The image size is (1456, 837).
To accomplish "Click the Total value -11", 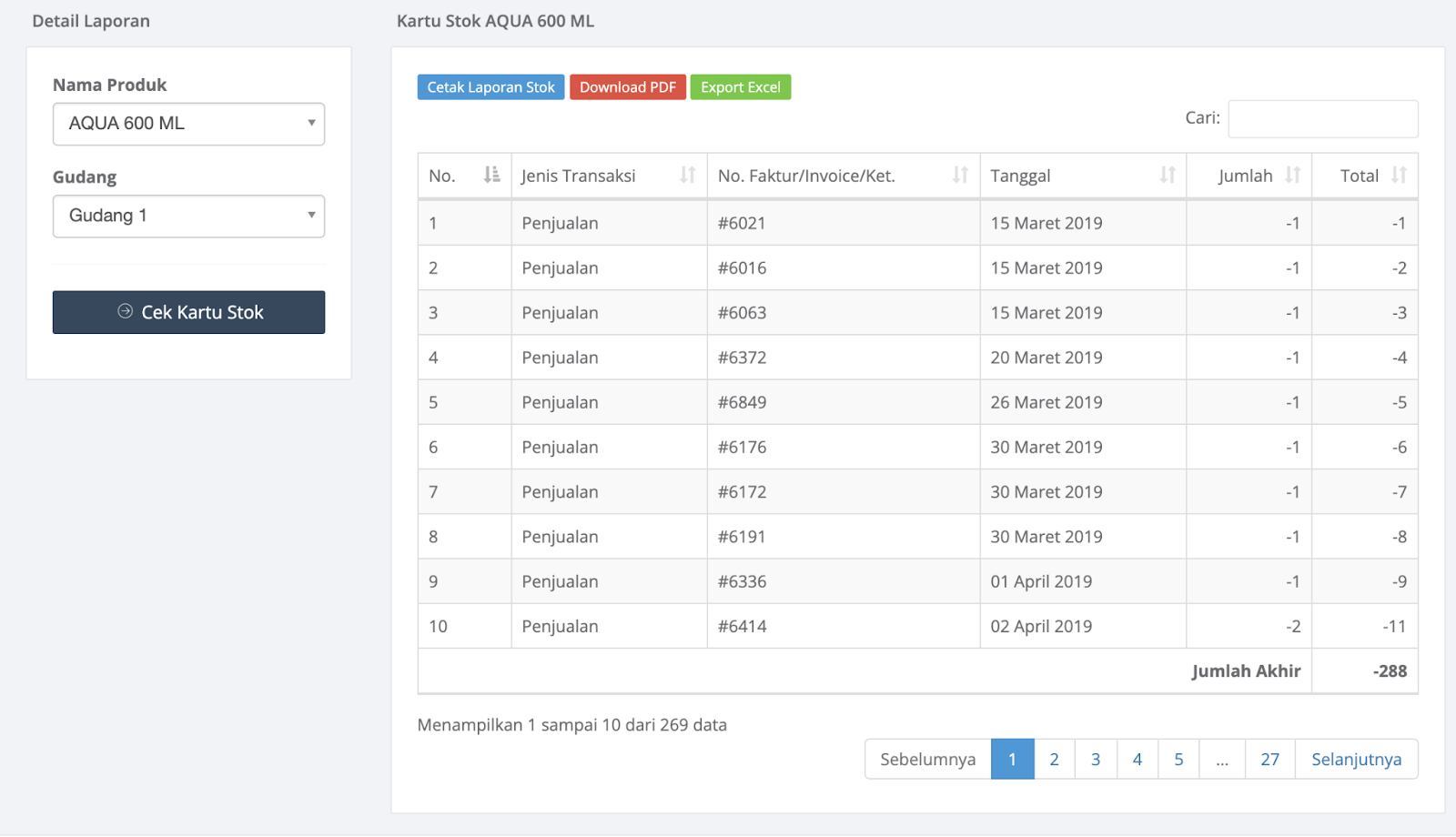I will (1394, 626).
